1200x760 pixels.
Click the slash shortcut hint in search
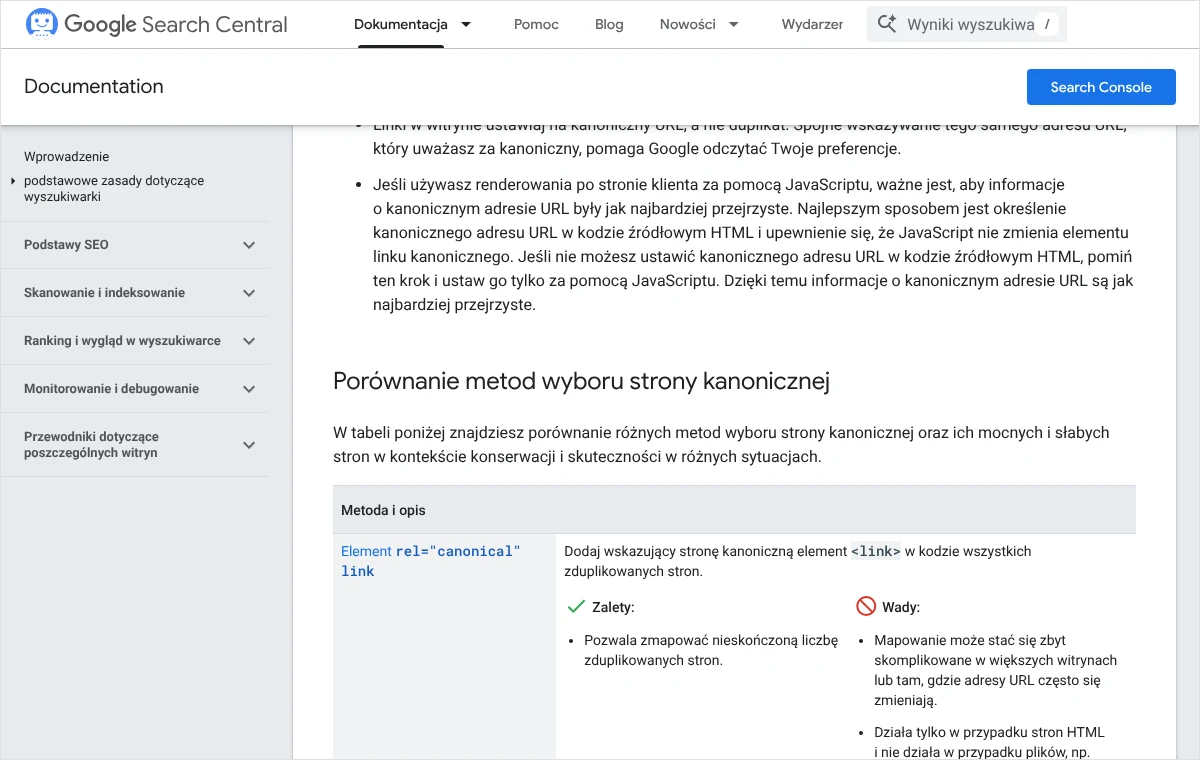click(x=1046, y=24)
